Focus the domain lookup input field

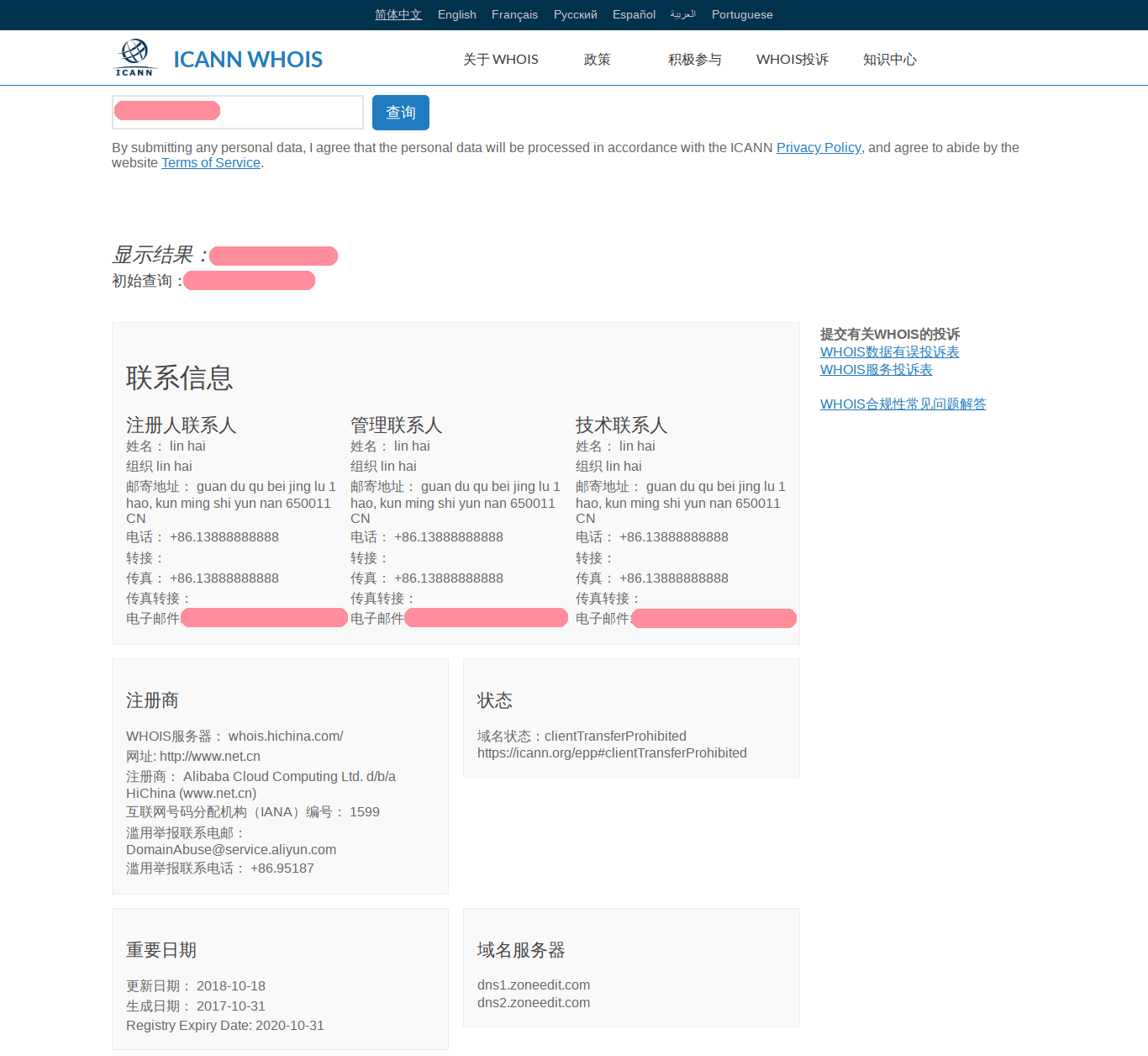tap(238, 112)
